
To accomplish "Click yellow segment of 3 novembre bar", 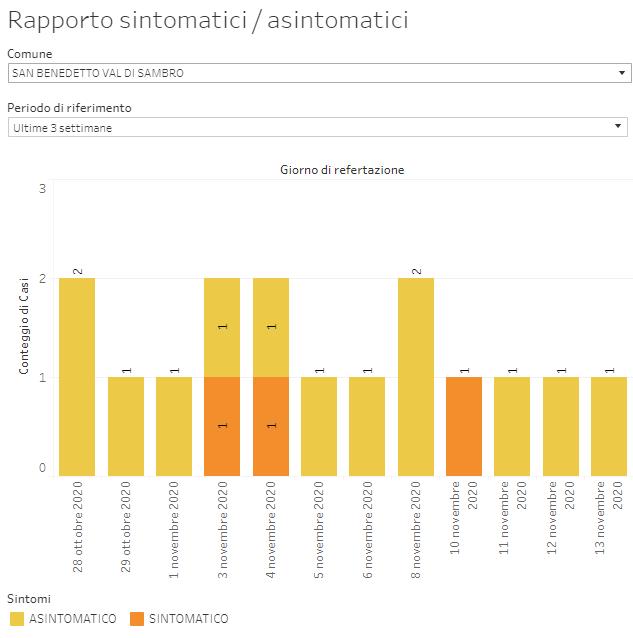I will [x=222, y=327].
